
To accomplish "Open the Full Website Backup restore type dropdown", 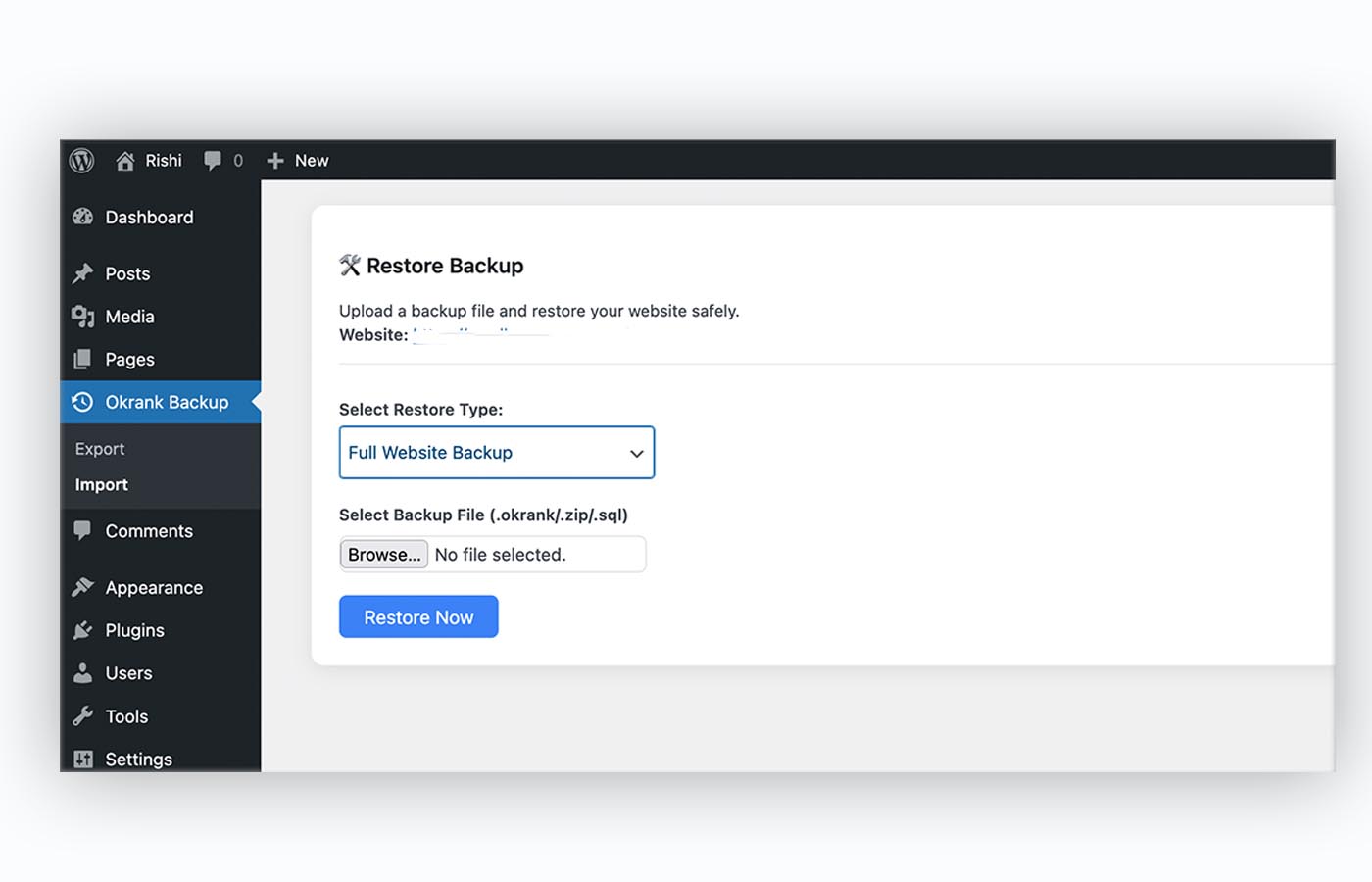I will point(496,452).
